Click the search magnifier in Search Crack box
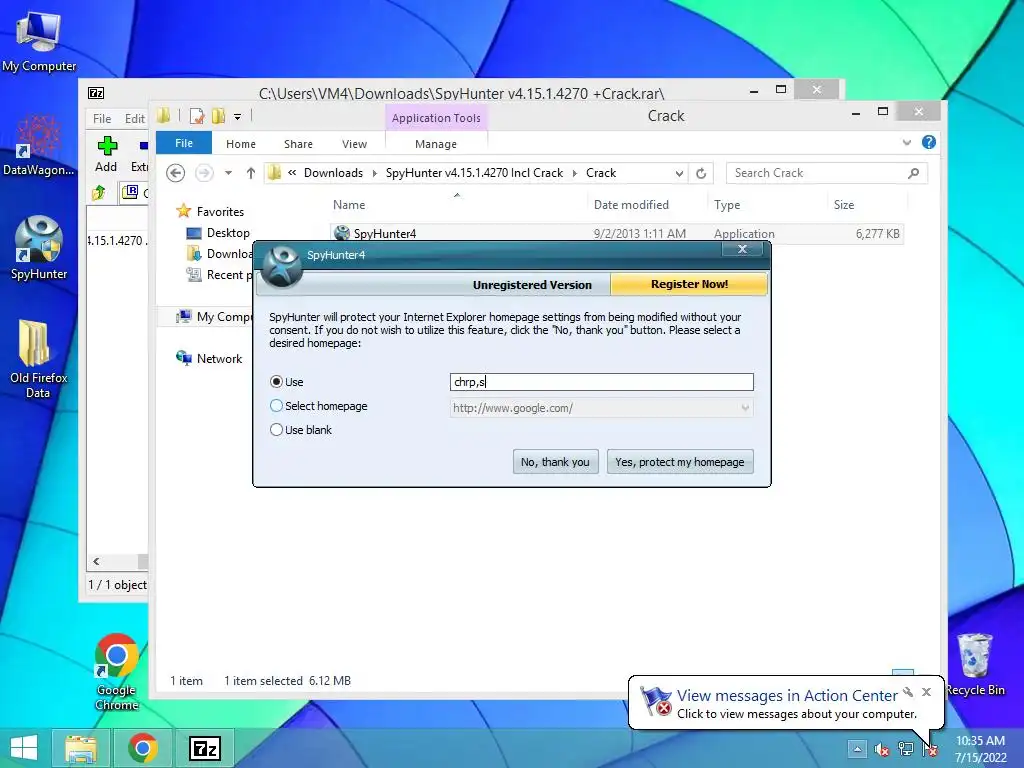Screen dimensions: 1024x768 point(914,173)
